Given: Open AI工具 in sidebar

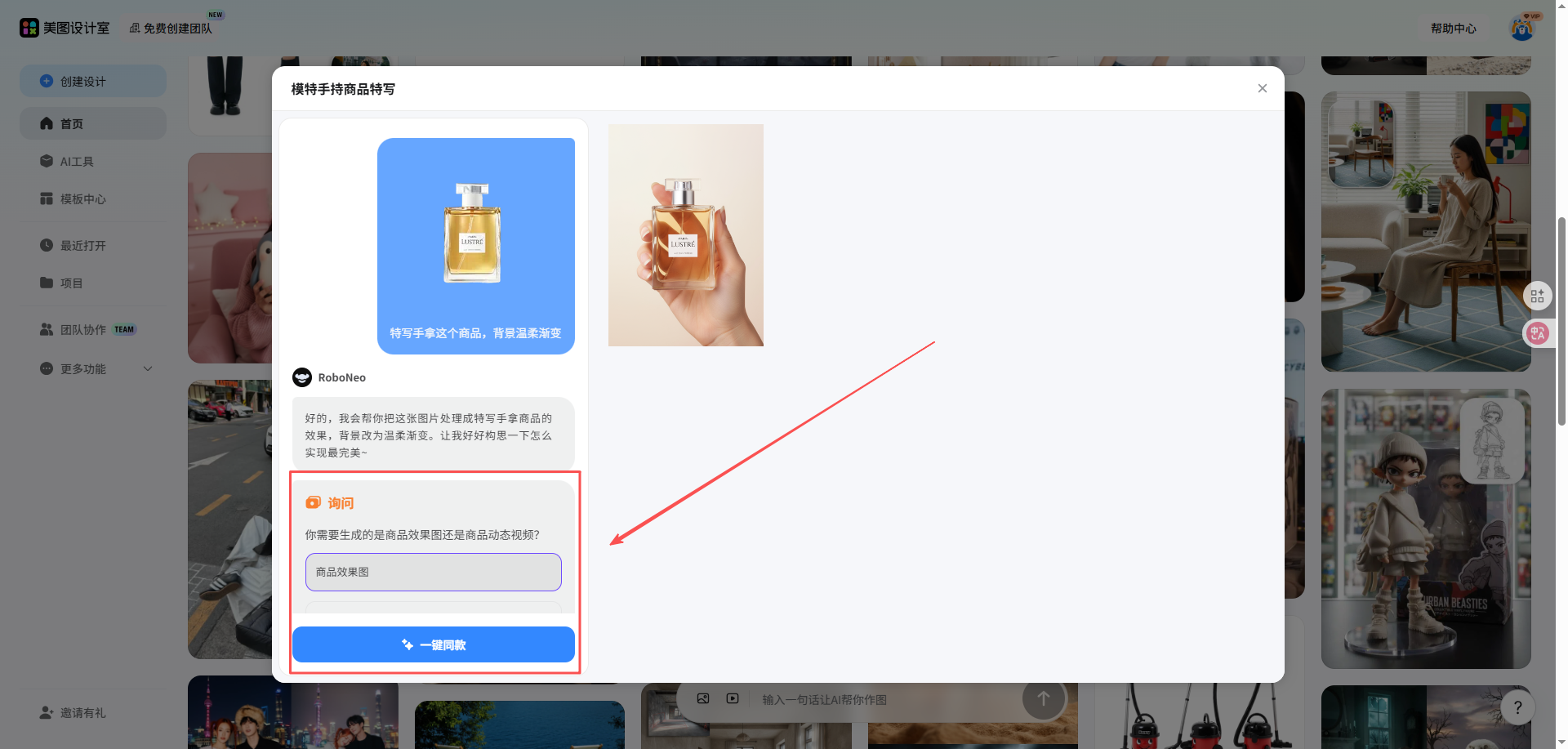Looking at the screenshot, I should point(93,162).
